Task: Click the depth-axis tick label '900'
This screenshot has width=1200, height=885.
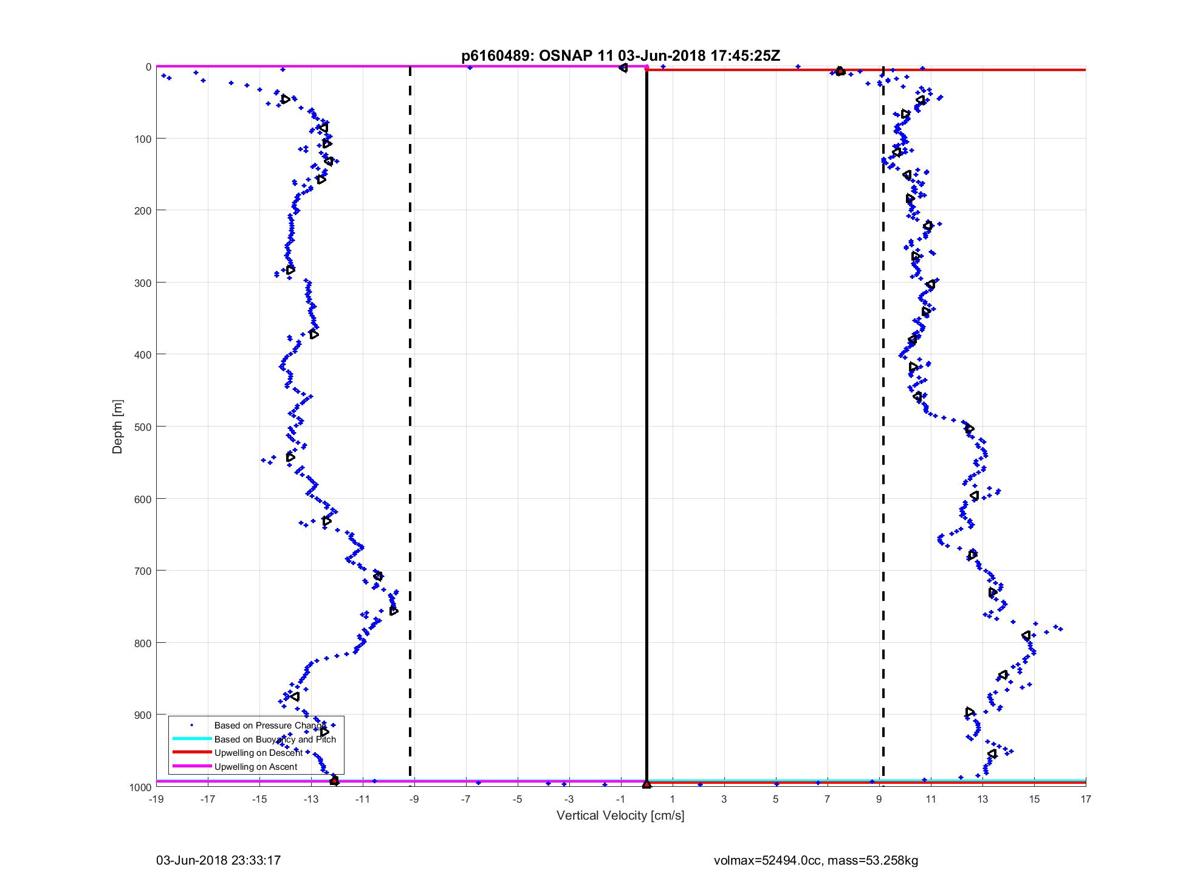Action: pyautogui.click(x=142, y=715)
